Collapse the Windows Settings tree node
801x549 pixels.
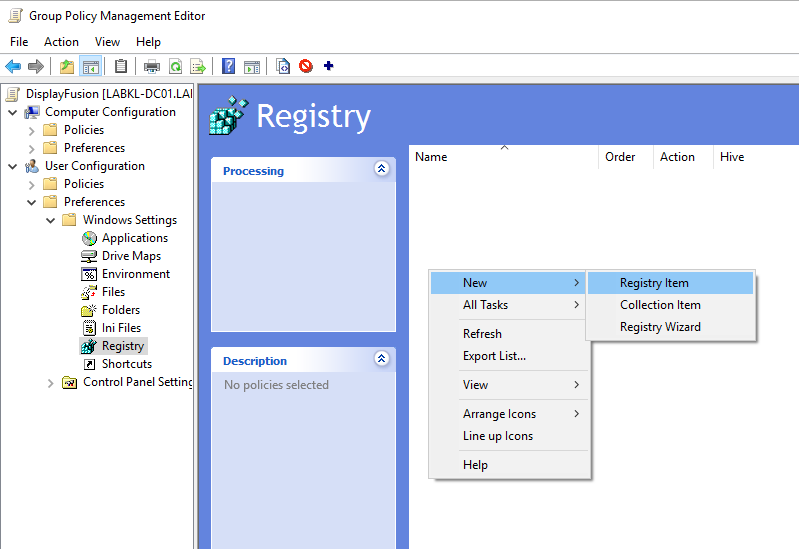click(x=51, y=220)
